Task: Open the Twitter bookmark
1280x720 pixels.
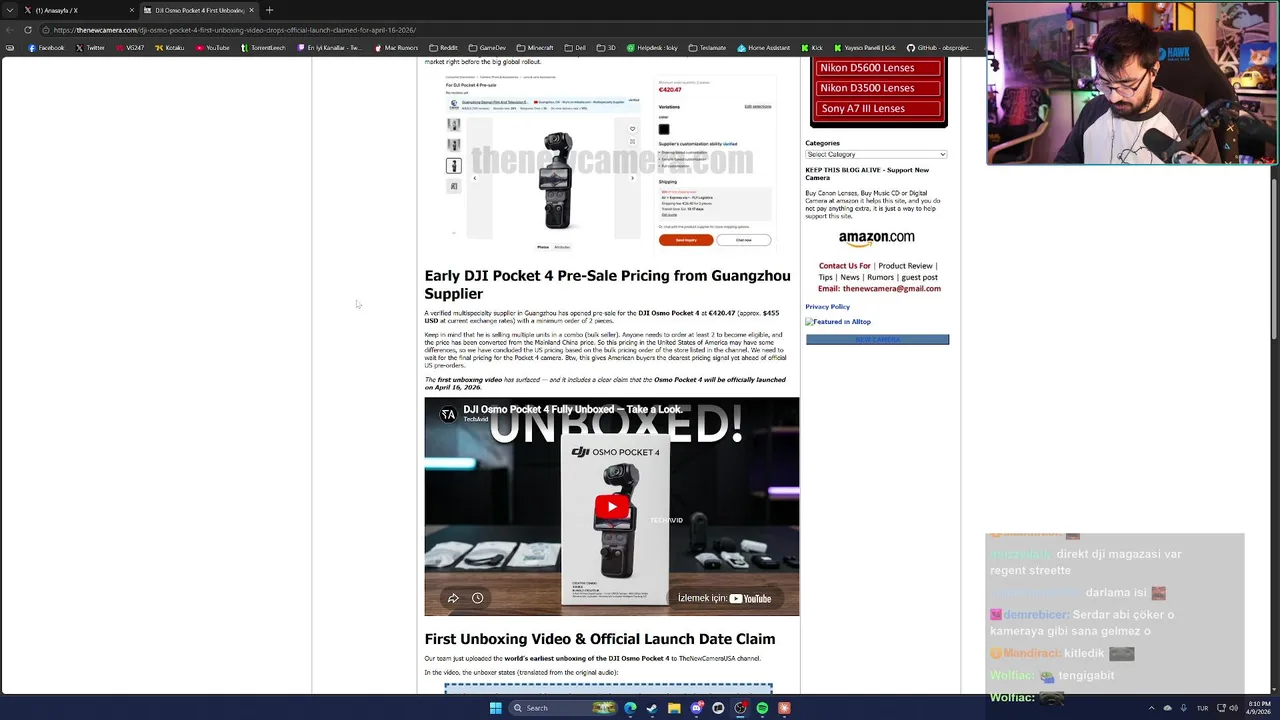Action: pos(90,48)
